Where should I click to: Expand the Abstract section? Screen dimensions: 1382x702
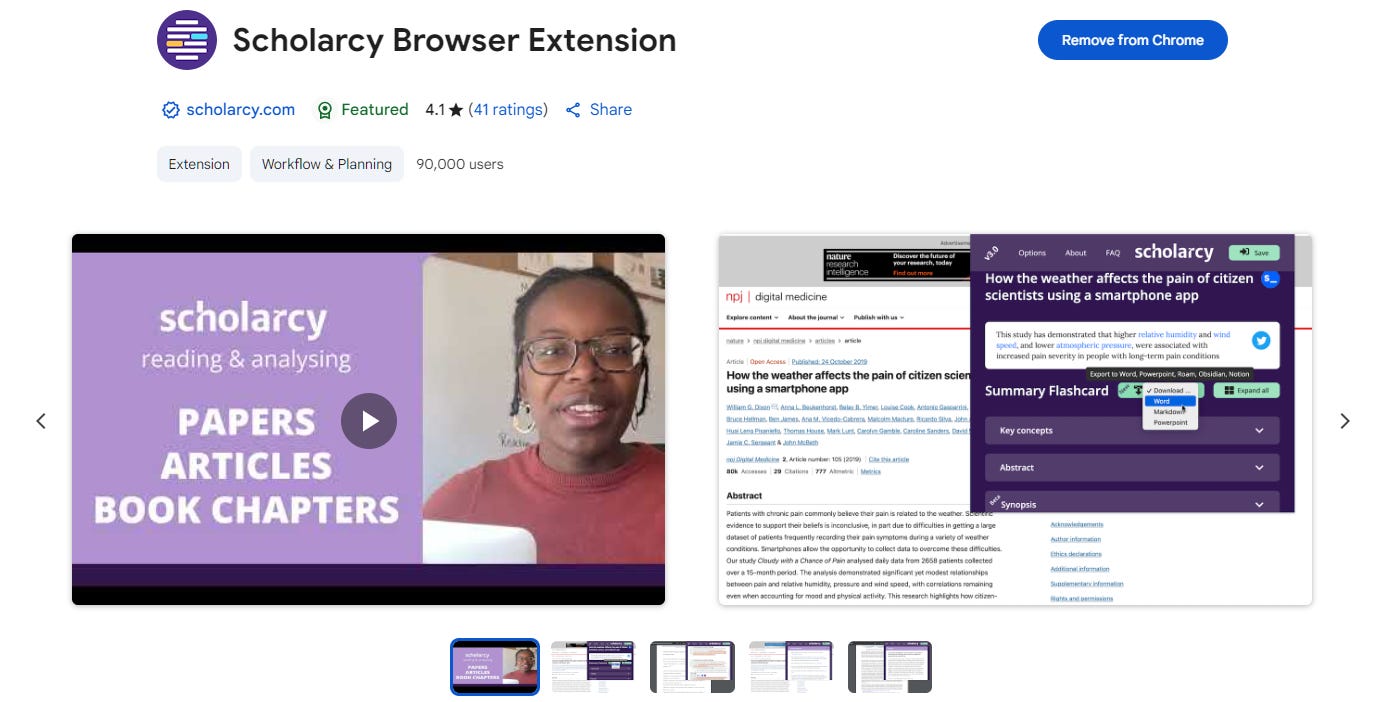click(x=1132, y=467)
